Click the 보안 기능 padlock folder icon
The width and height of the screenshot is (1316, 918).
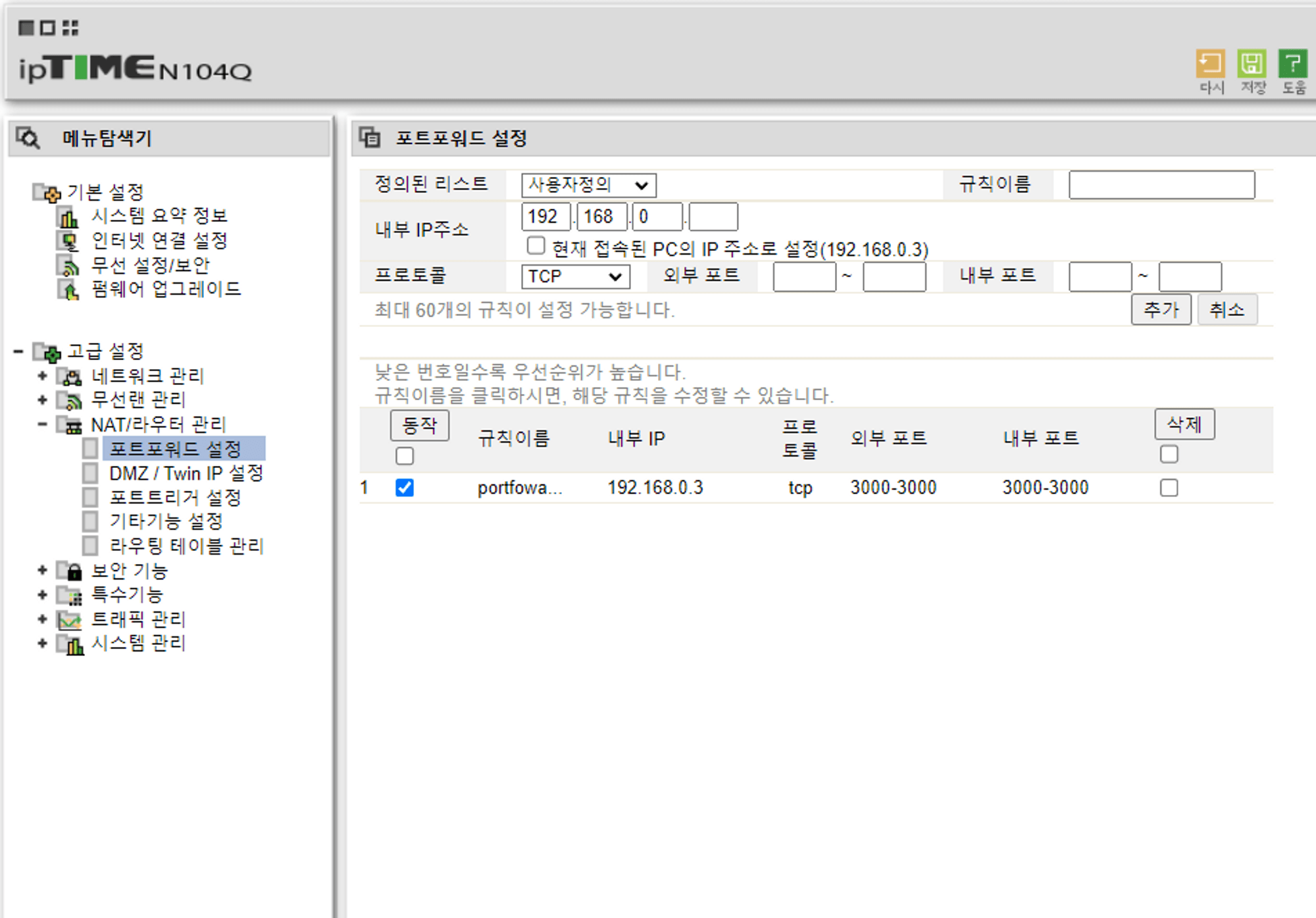(x=70, y=571)
